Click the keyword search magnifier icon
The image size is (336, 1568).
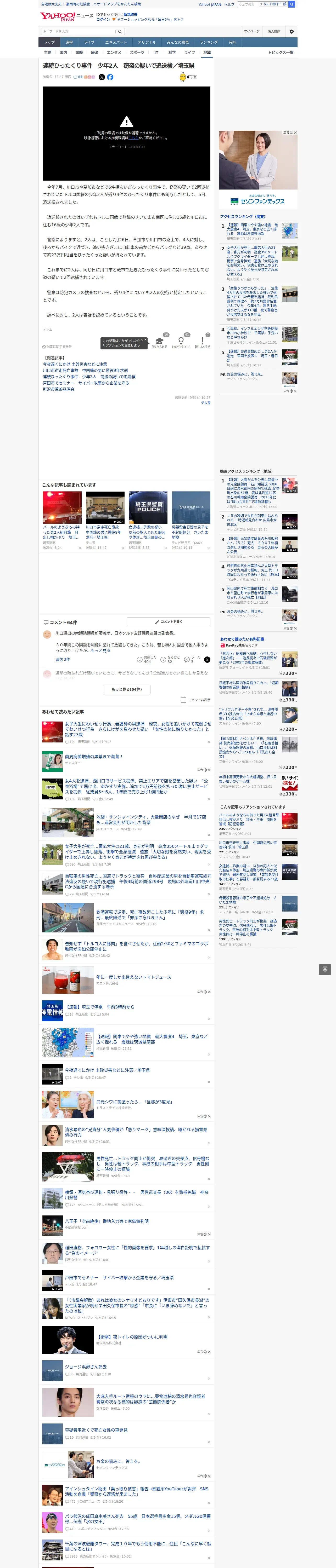point(120,32)
